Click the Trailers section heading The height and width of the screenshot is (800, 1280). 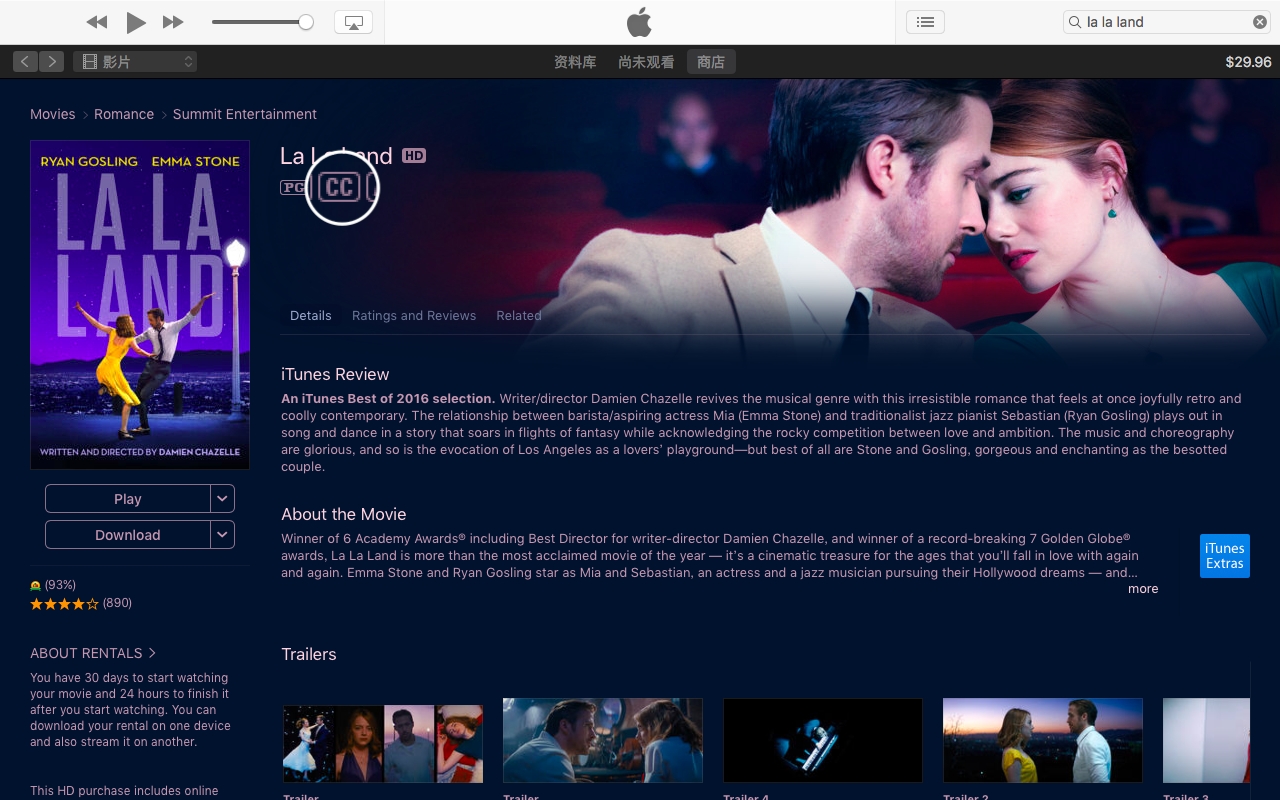click(x=309, y=654)
